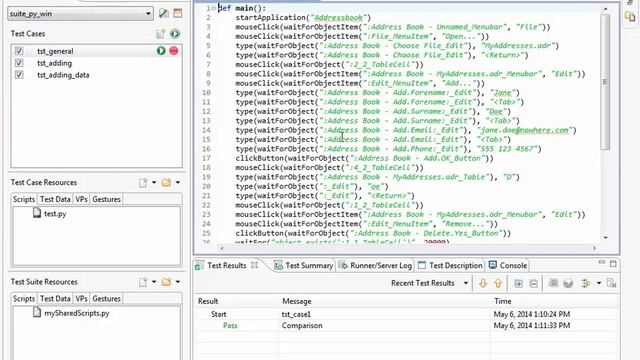Open Gestures tab in Test Case Resources
The width and height of the screenshot is (640, 360).
coord(107,199)
